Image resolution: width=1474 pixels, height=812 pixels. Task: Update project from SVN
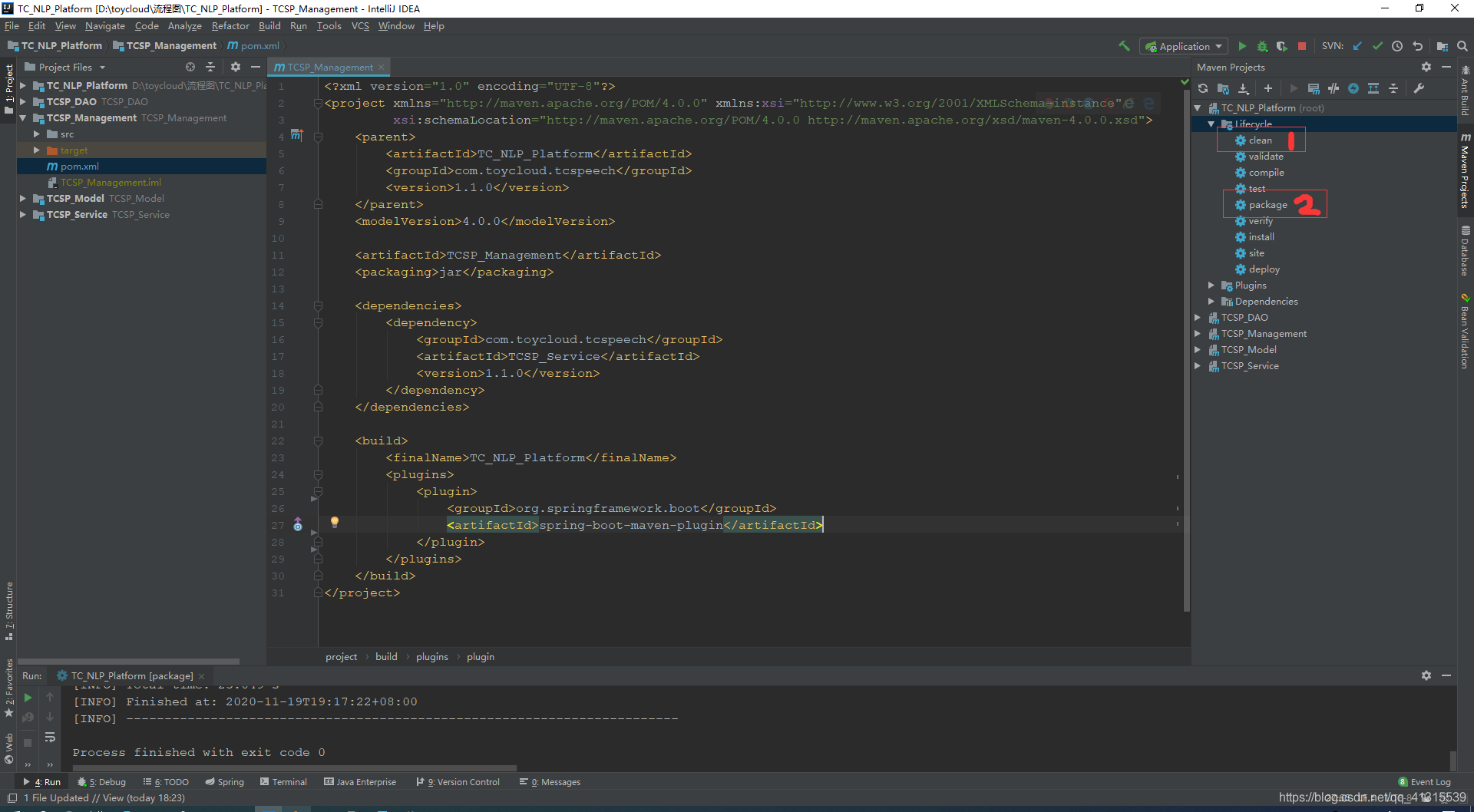point(1357,46)
